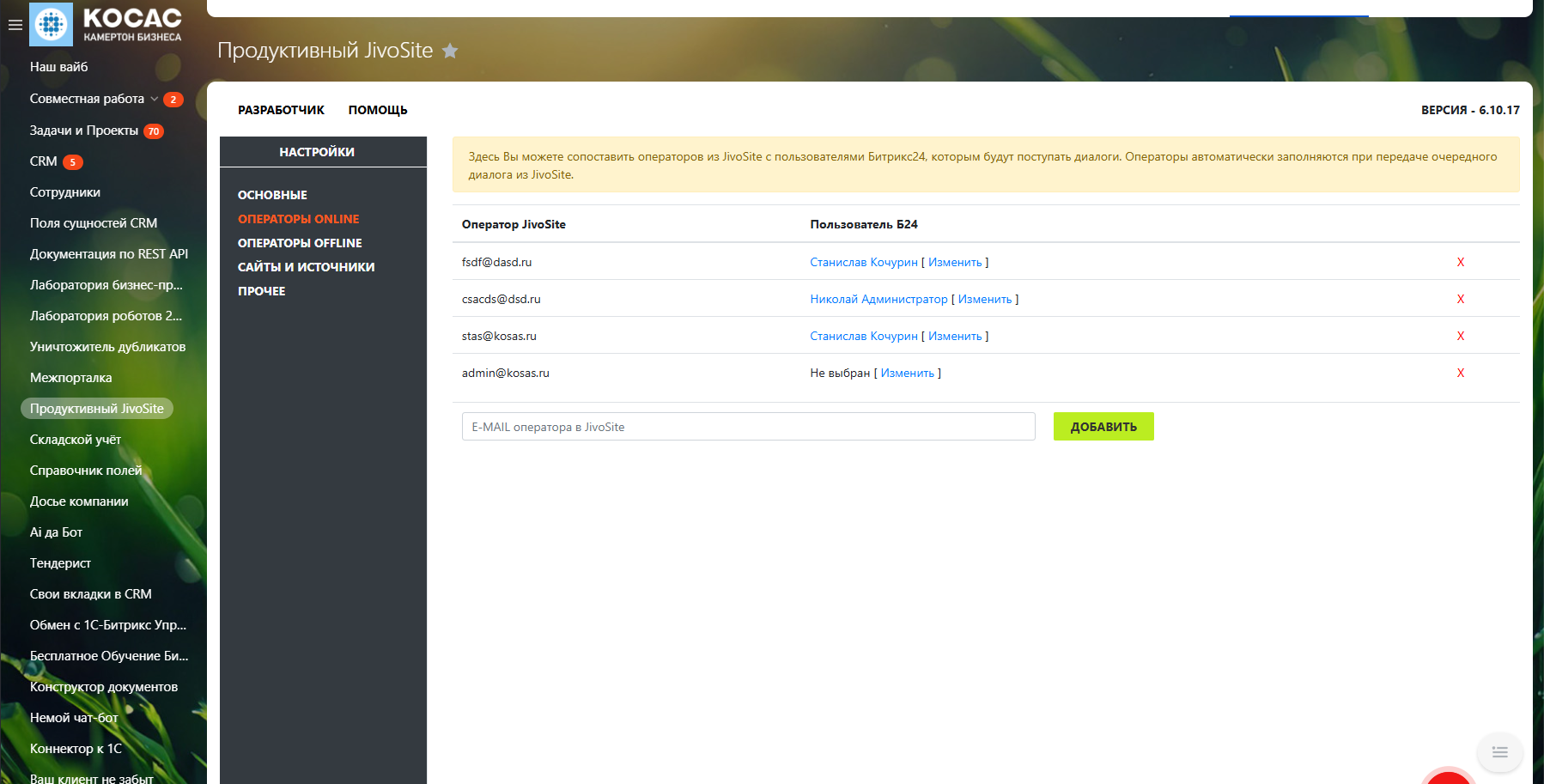This screenshot has width=1544, height=784.
Task: Select ПРОЧЕЕ settings section
Action: pos(262,291)
